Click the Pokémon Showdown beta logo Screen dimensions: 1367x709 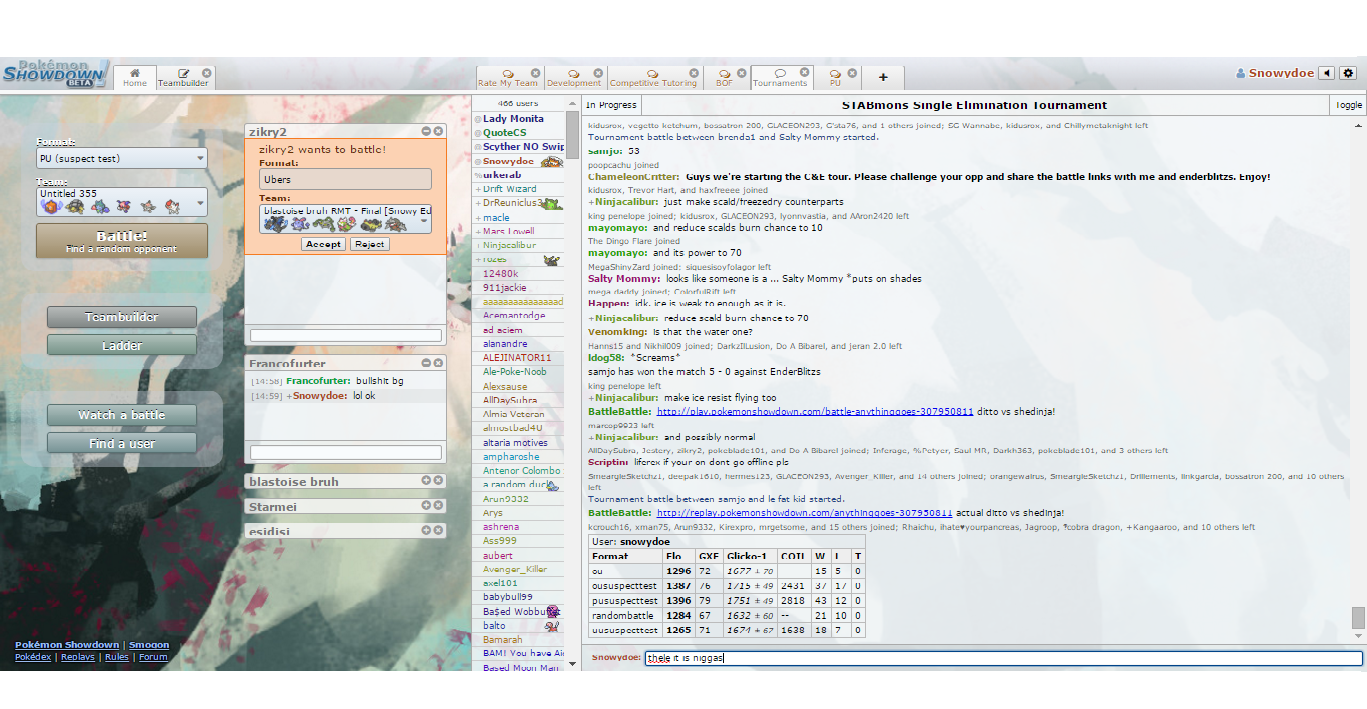point(55,73)
